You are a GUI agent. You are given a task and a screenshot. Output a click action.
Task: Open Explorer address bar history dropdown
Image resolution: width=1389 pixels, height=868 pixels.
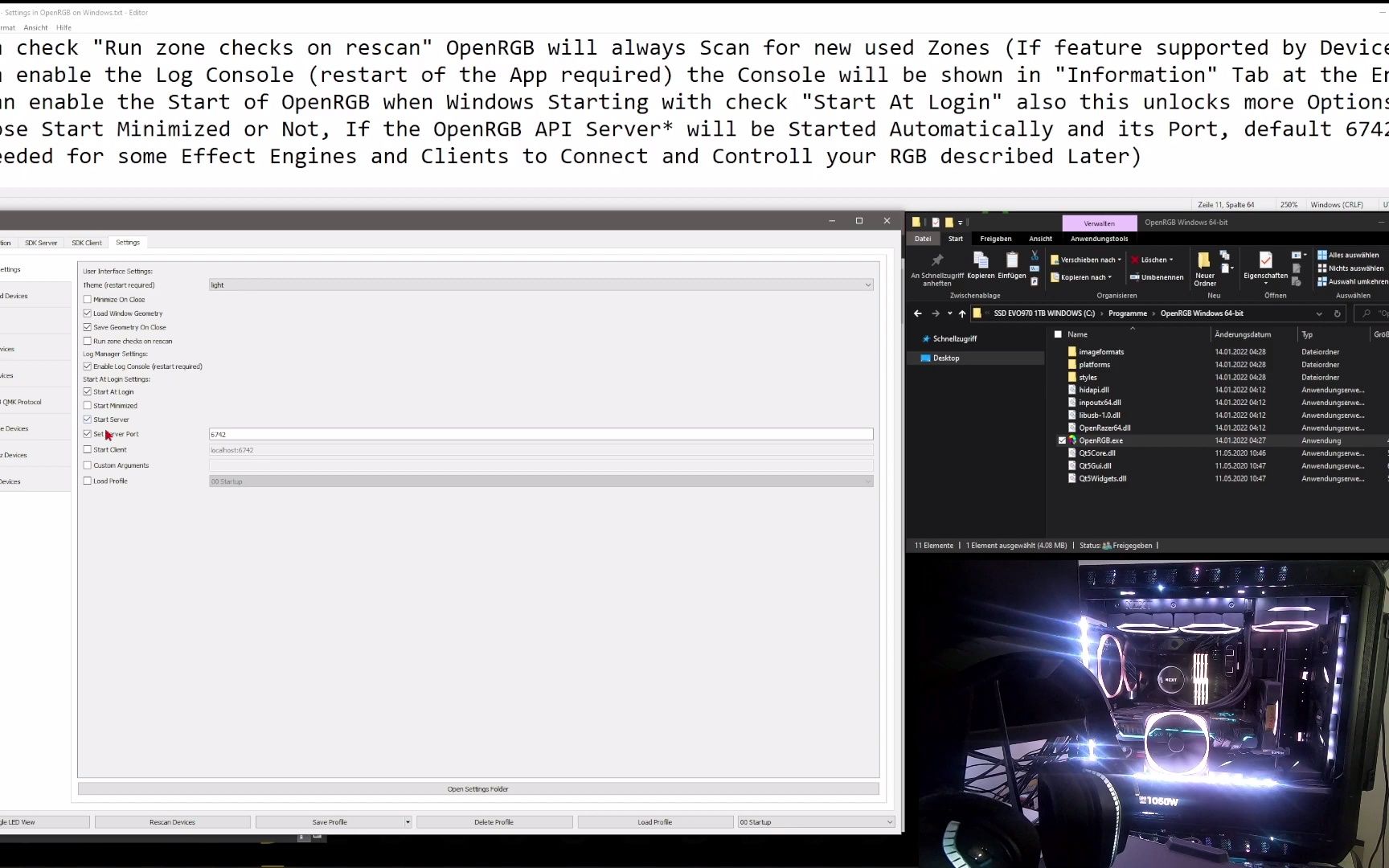tap(1319, 313)
